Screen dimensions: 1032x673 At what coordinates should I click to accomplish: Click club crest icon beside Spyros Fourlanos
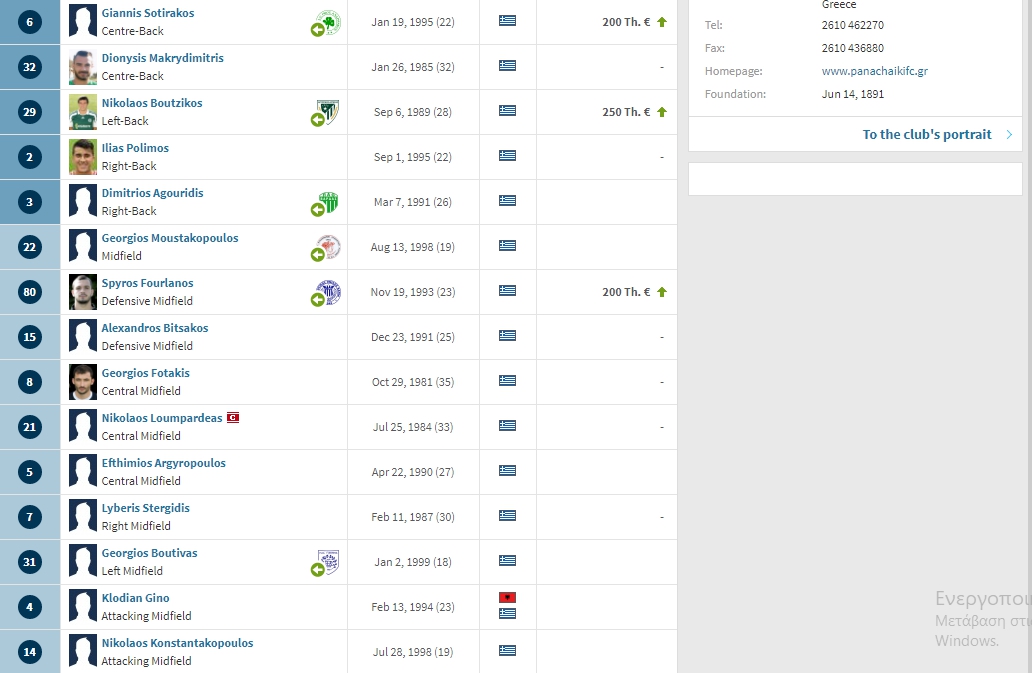(x=328, y=292)
